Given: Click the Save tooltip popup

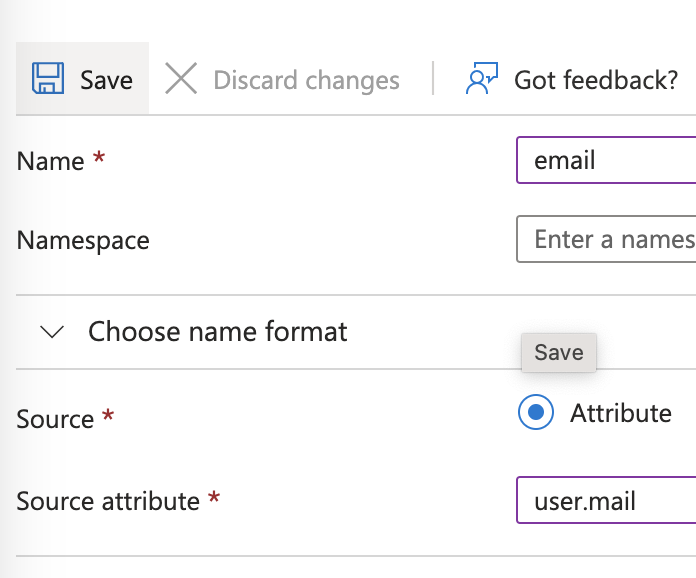Looking at the screenshot, I should 559,352.
